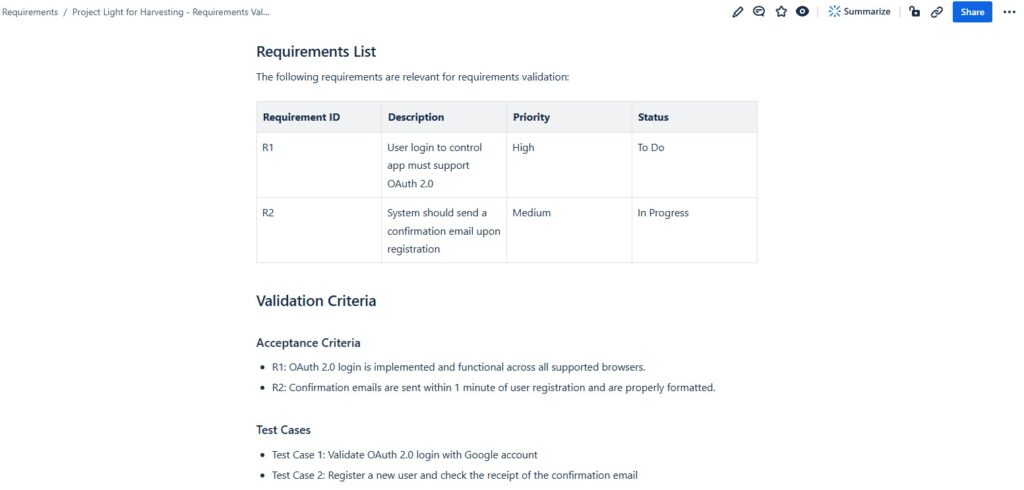Click the Project Light for Harvesting breadcrumb

point(170,12)
